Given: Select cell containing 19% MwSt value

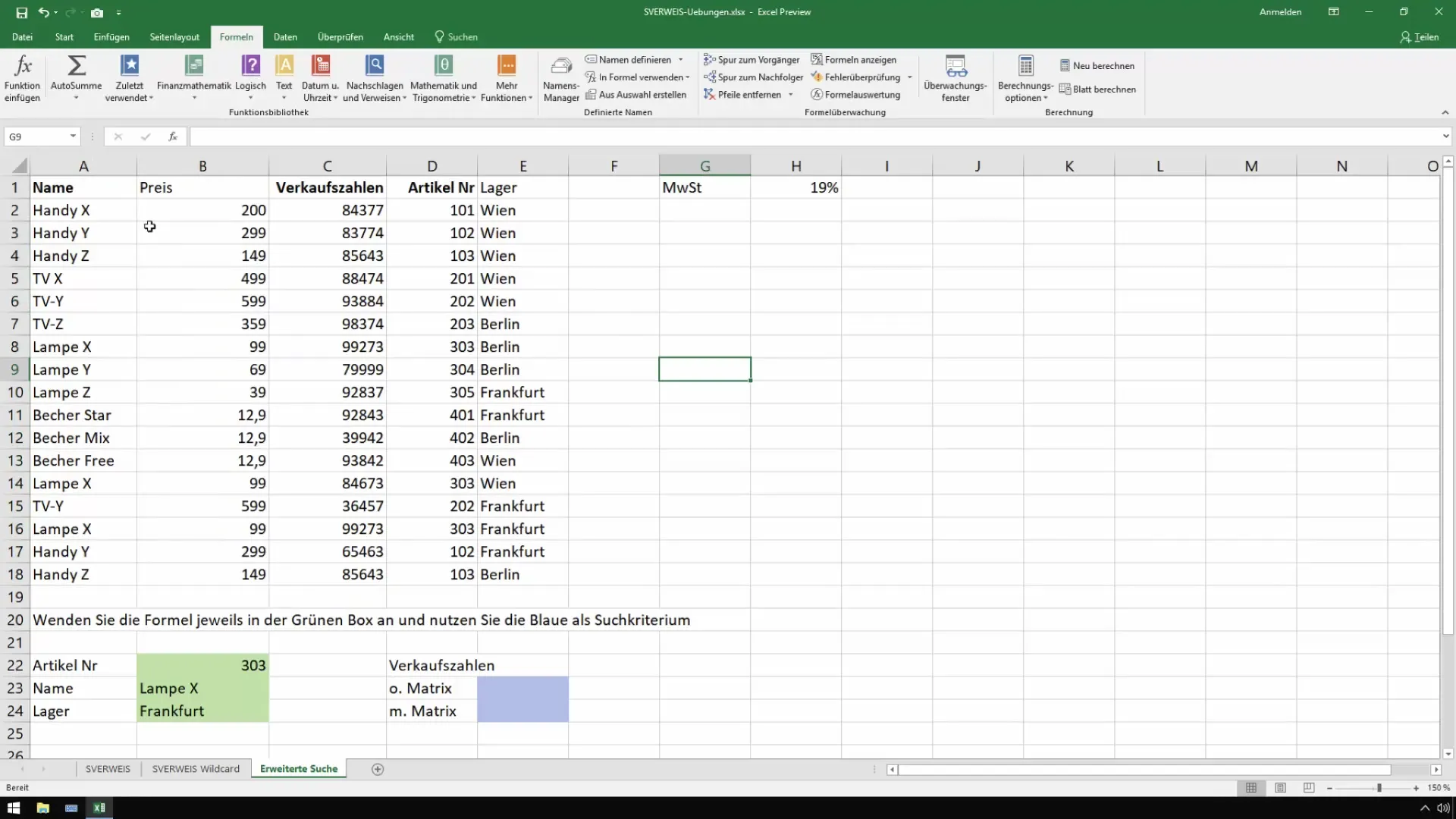Looking at the screenshot, I should tap(796, 187).
